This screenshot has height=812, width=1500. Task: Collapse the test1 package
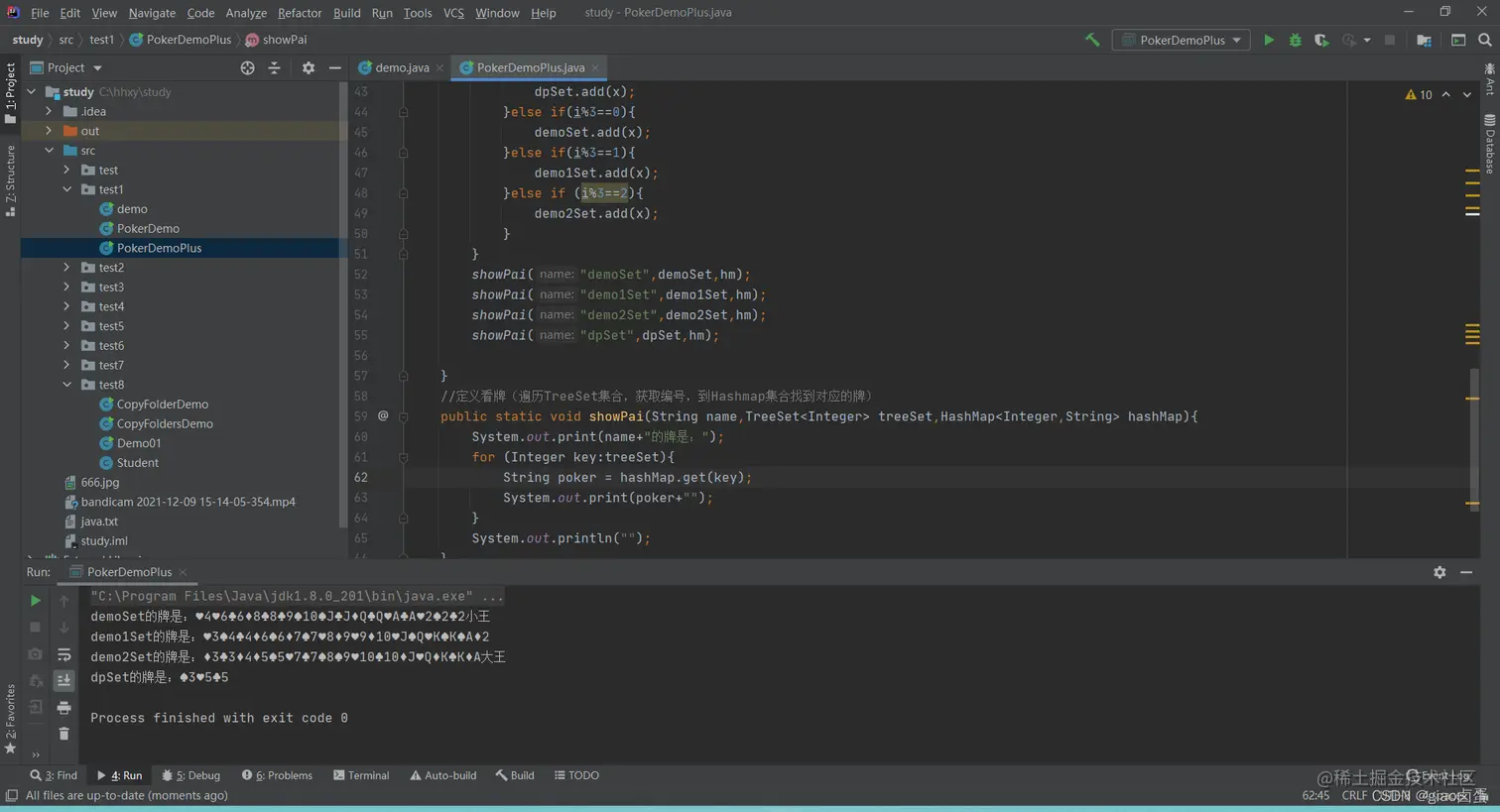coord(67,189)
